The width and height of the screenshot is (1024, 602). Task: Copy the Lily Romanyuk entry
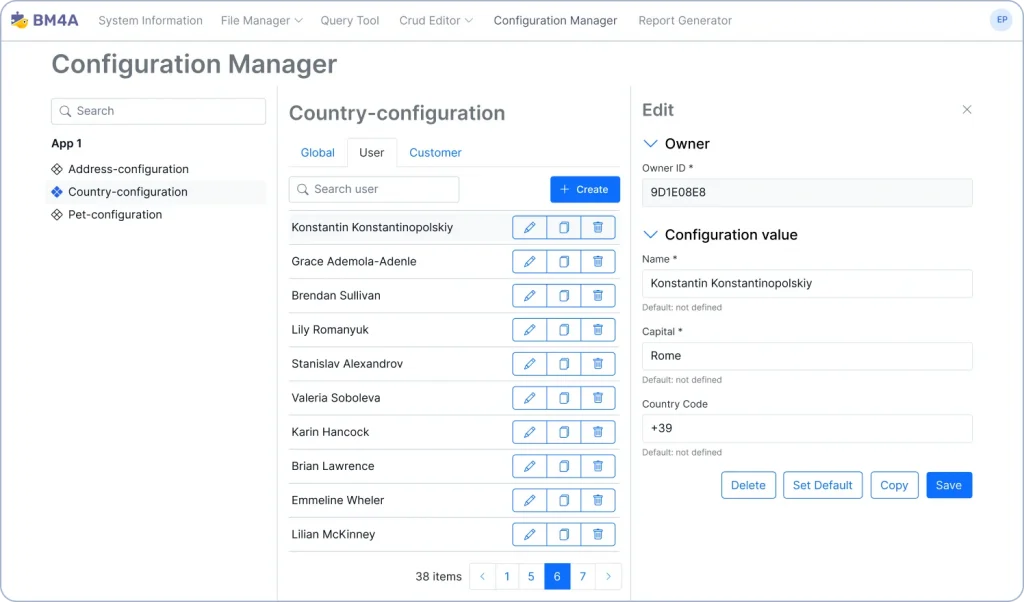(564, 330)
